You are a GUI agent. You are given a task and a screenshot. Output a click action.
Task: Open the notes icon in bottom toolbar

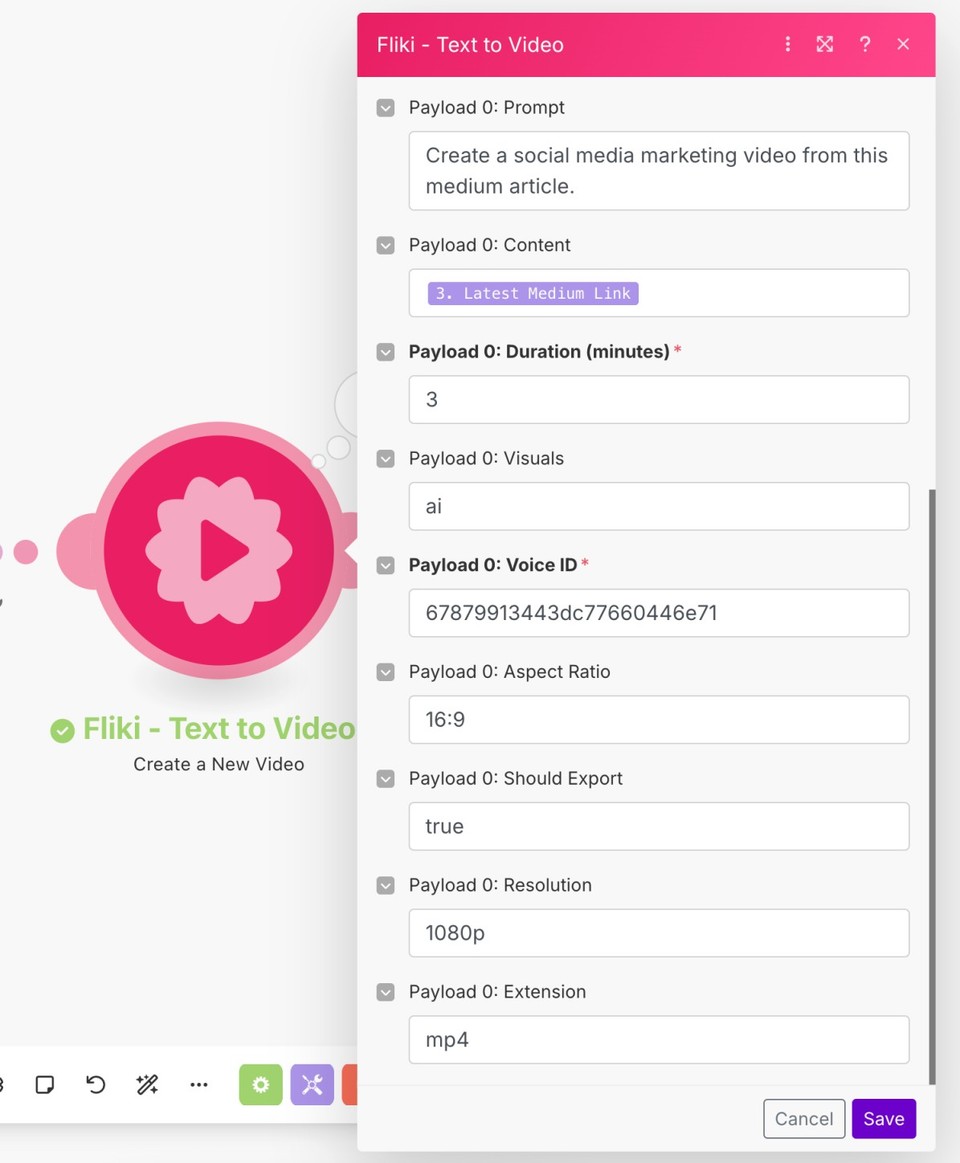[45, 1084]
